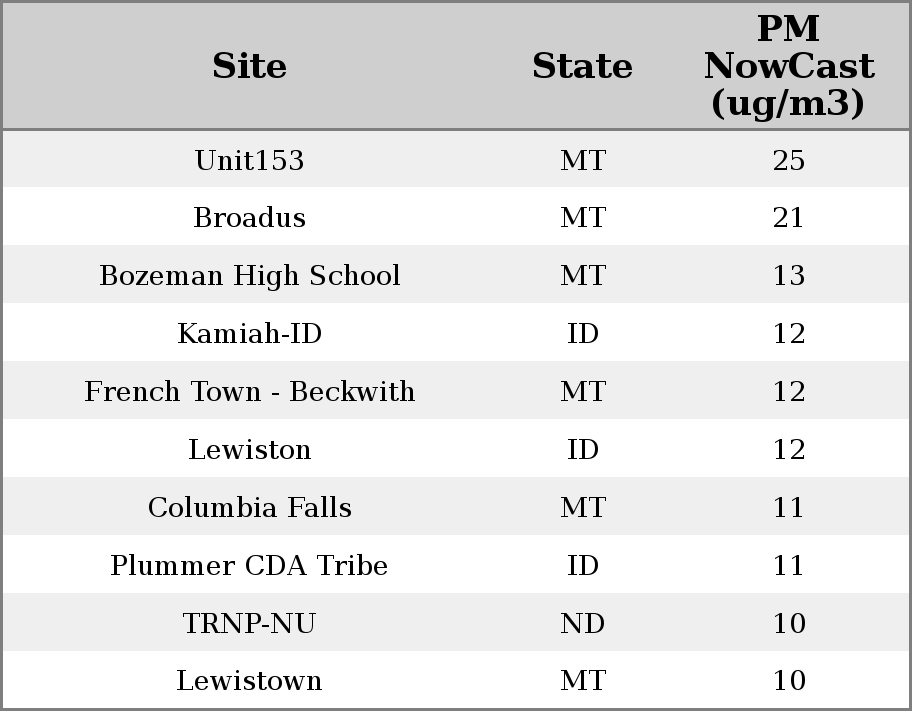
Task: Click Bozeman High School's value 13
Action: click(788, 276)
